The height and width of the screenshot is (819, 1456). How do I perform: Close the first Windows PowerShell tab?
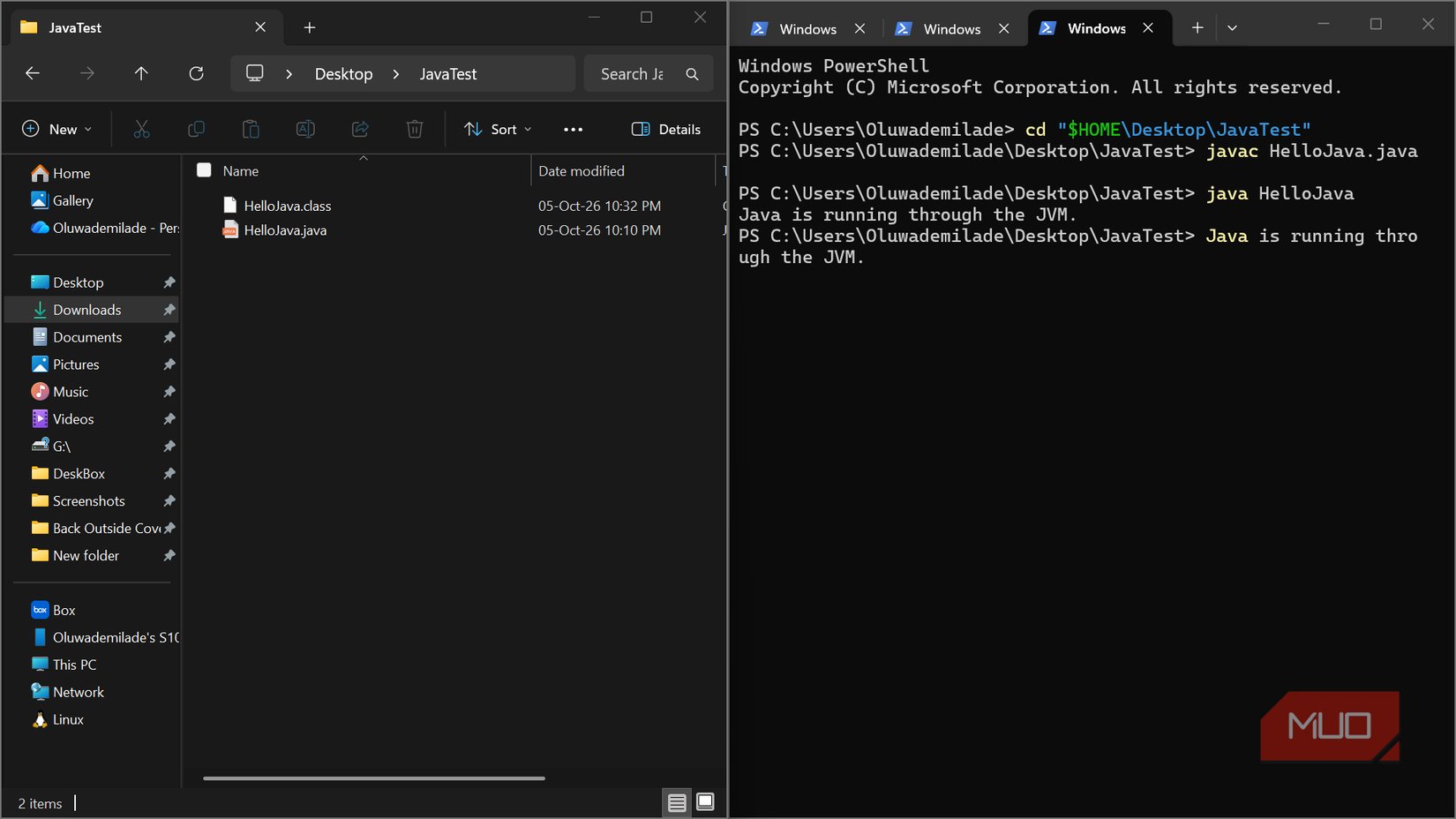pos(860,28)
